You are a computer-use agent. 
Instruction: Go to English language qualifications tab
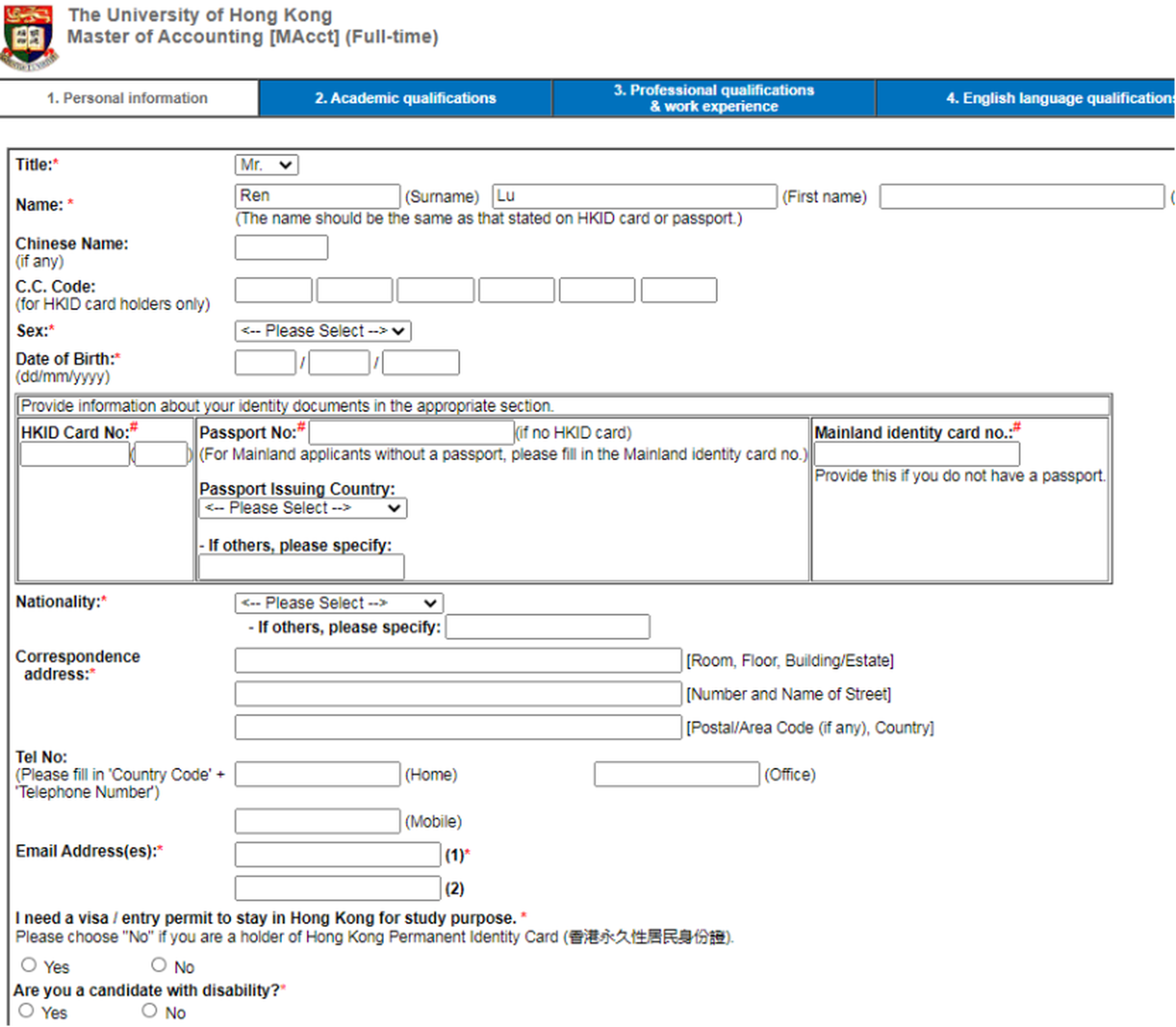click(1026, 98)
